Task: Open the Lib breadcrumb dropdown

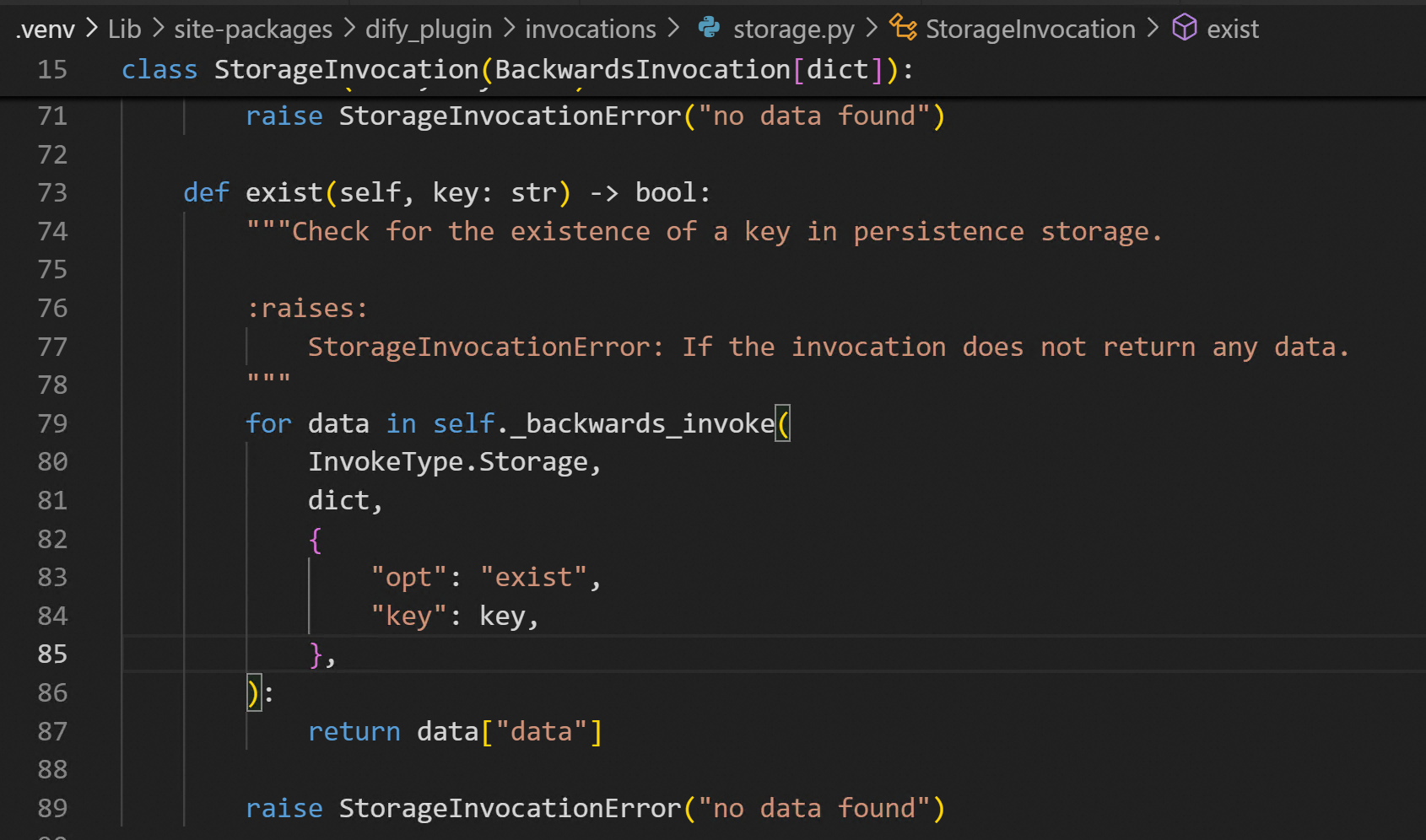Action: tap(124, 30)
